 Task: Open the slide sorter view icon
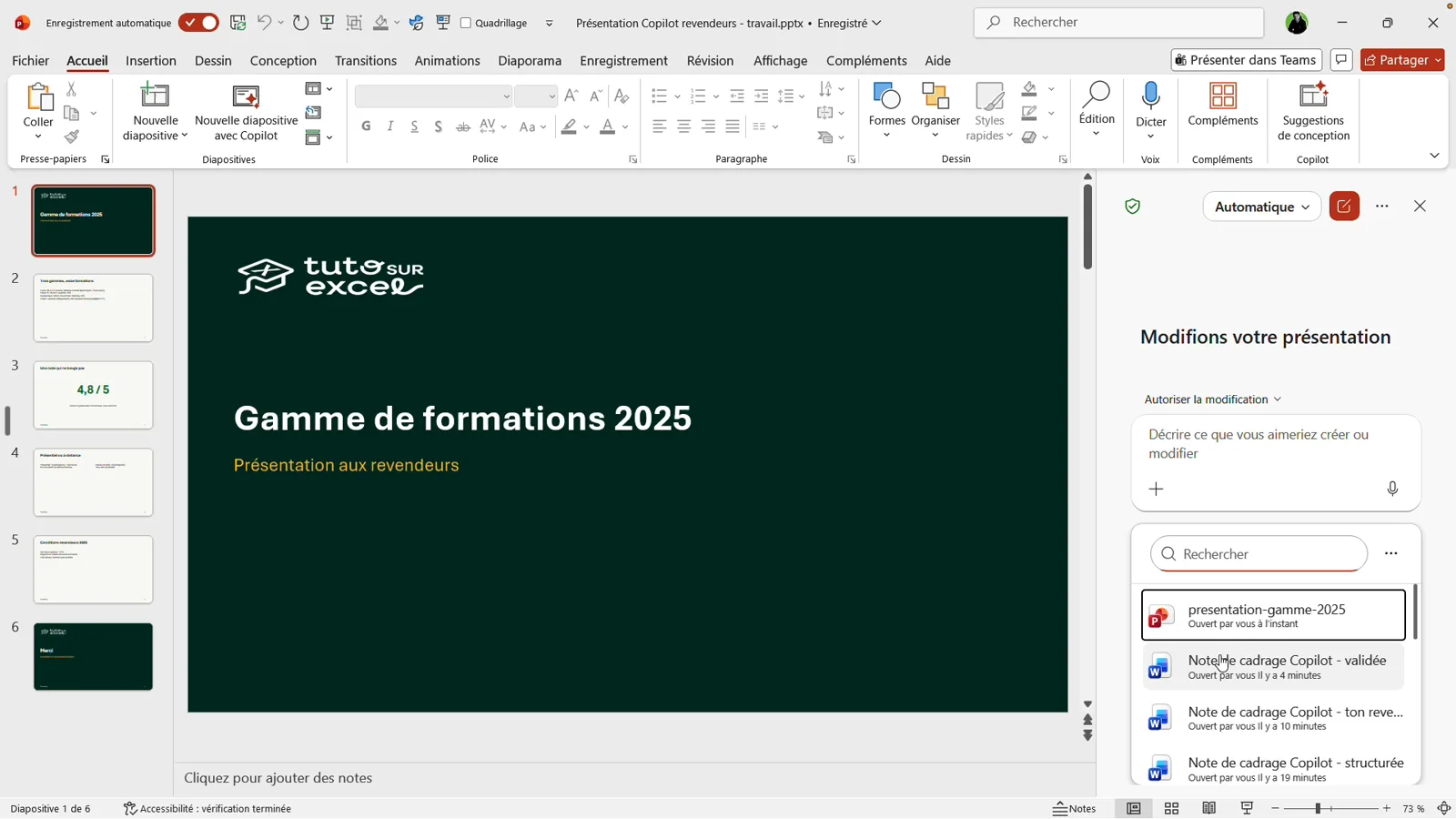pos(1171,808)
